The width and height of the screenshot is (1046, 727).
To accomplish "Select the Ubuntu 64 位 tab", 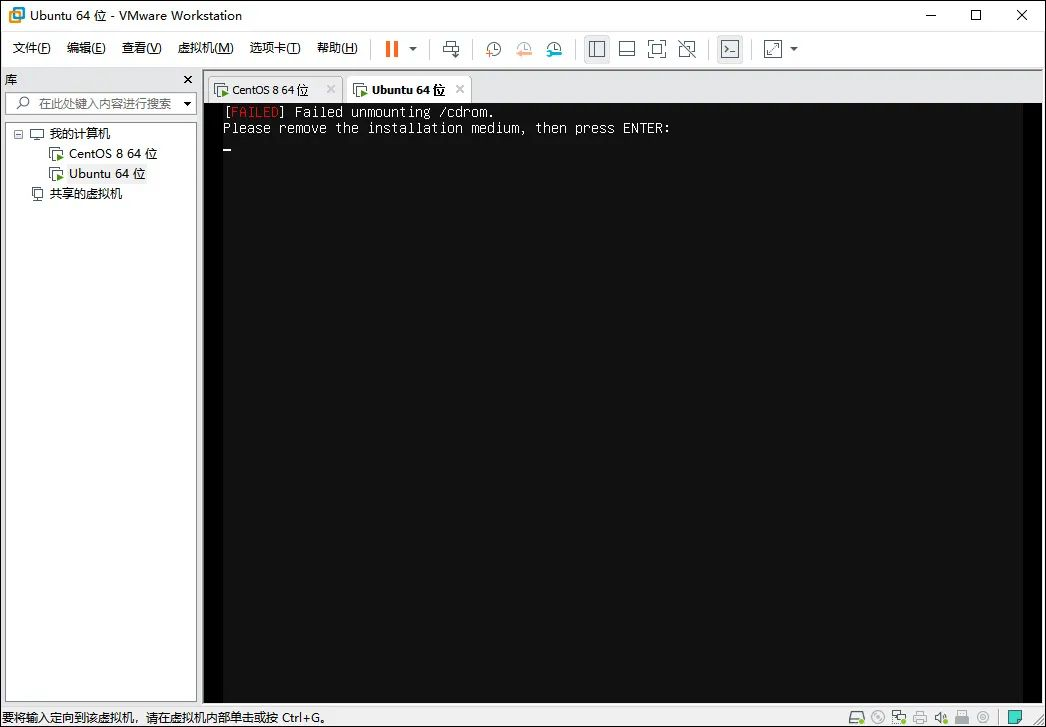I will coord(408,90).
